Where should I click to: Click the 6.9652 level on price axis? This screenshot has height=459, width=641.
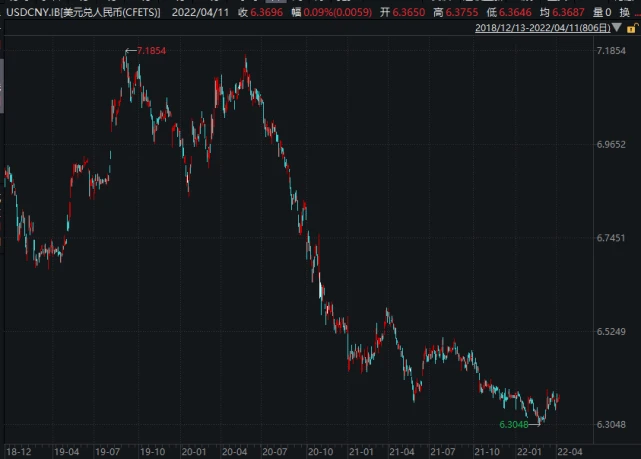[x=611, y=144]
